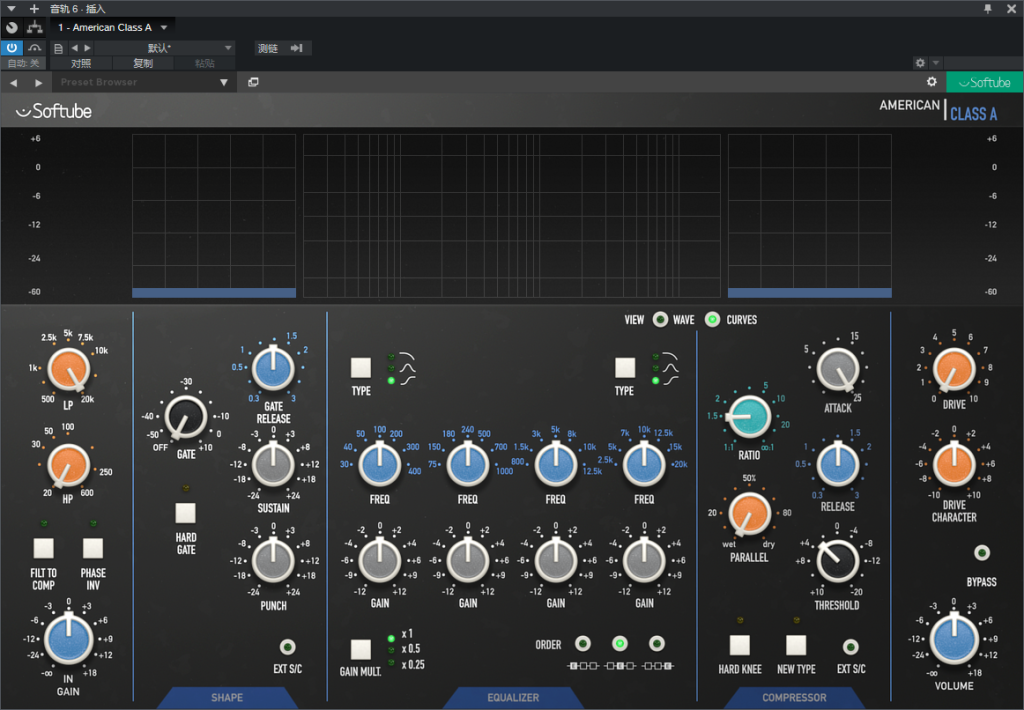Click the sidechain arrow icon

(296, 48)
